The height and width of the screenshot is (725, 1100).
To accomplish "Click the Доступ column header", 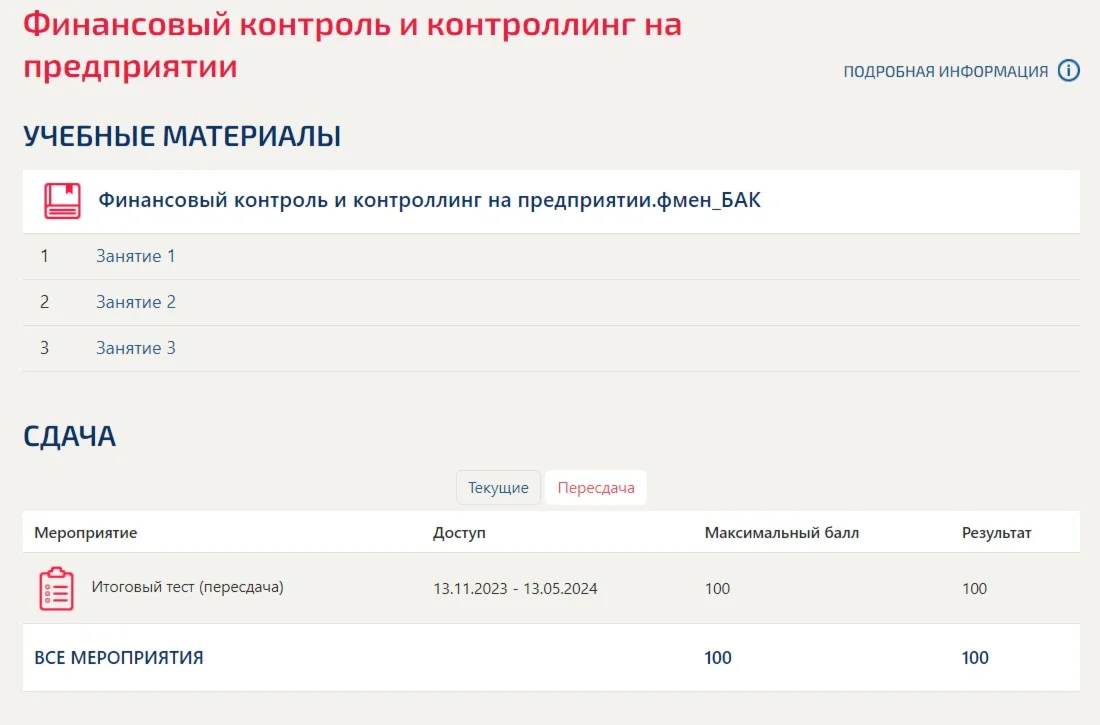I will [x=459, y=533].
